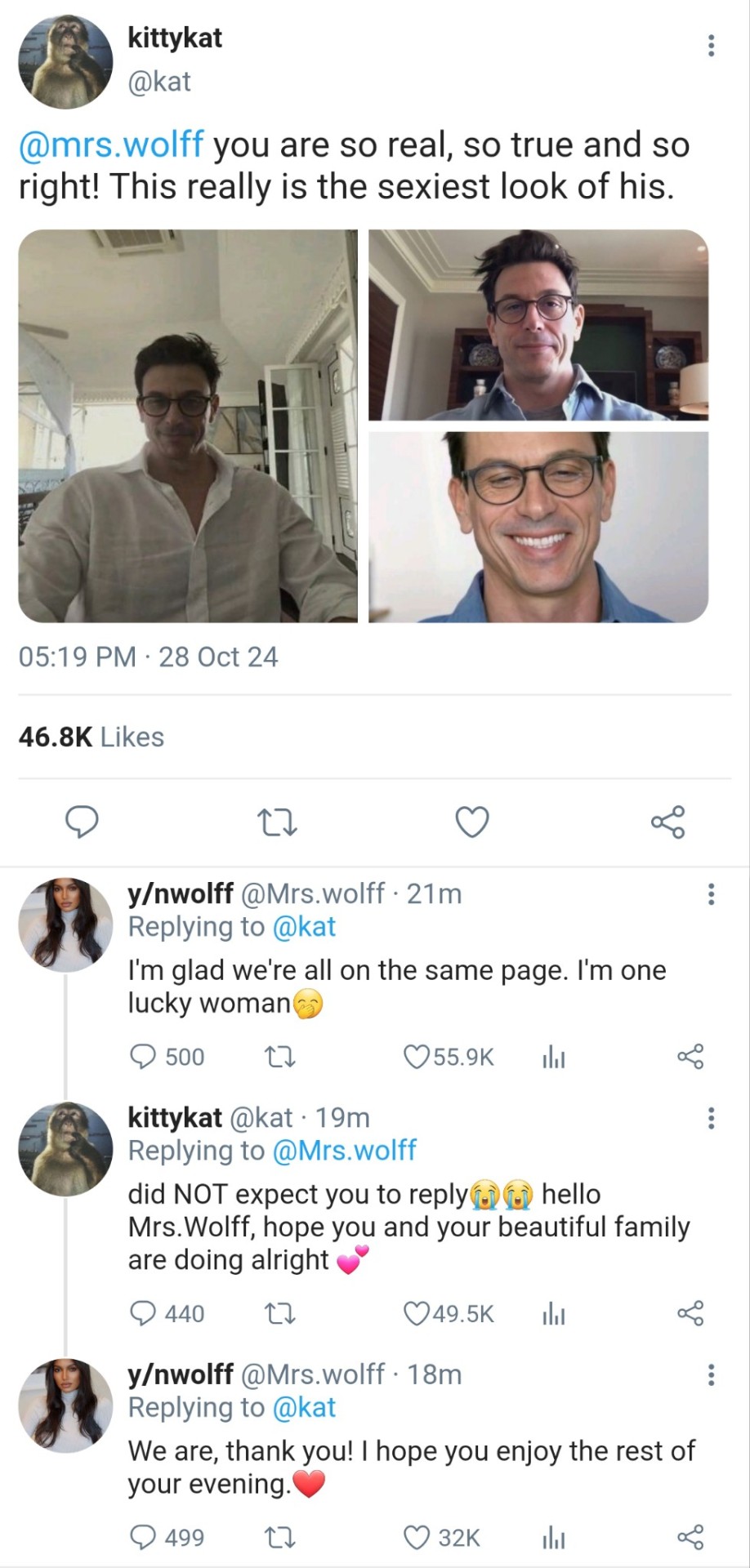Image resolution: width=750 pixels, height=1568 pixels.
Task: Open the @mrs.wolff mention in tweet text
Action: pos(111,145)
